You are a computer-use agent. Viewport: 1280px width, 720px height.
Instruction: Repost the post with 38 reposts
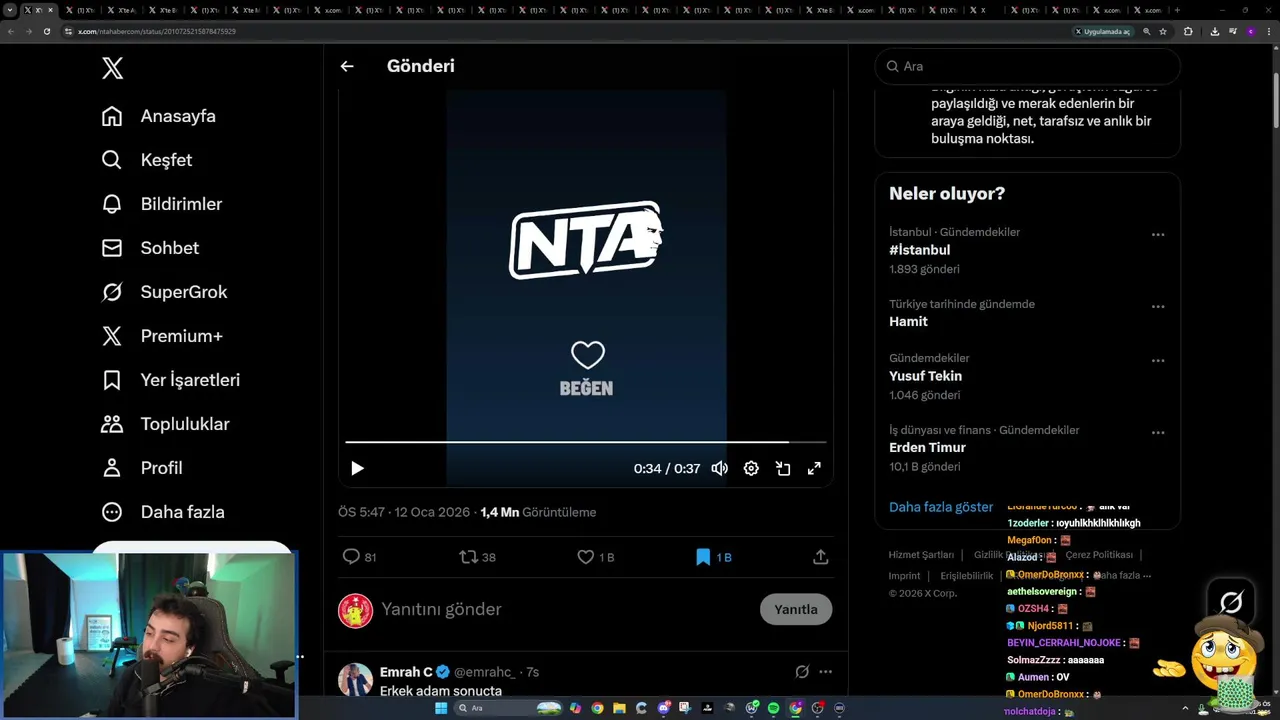pos(477,557)
